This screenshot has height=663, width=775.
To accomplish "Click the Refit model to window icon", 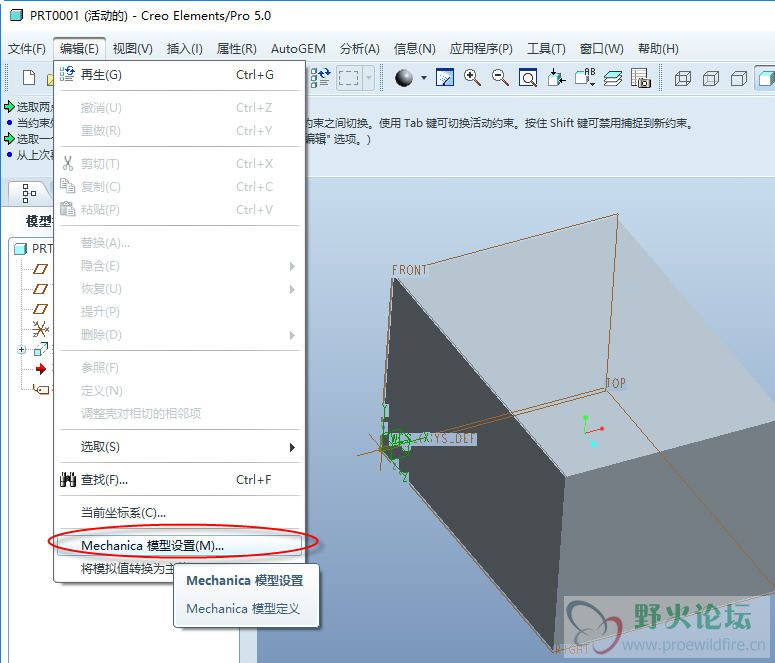I will point(528,78).
